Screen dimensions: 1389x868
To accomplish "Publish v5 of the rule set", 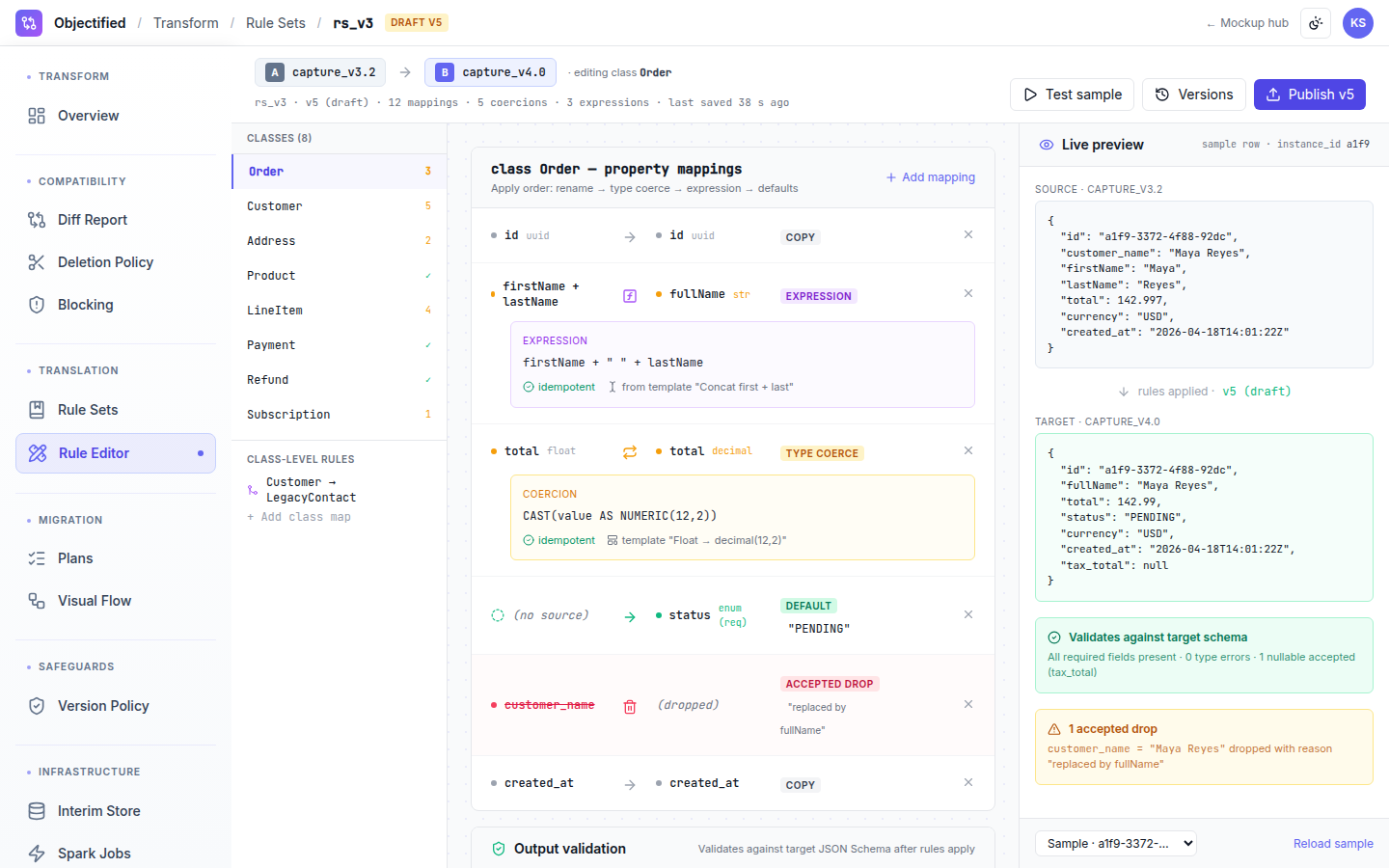I will click(1310, 95).
